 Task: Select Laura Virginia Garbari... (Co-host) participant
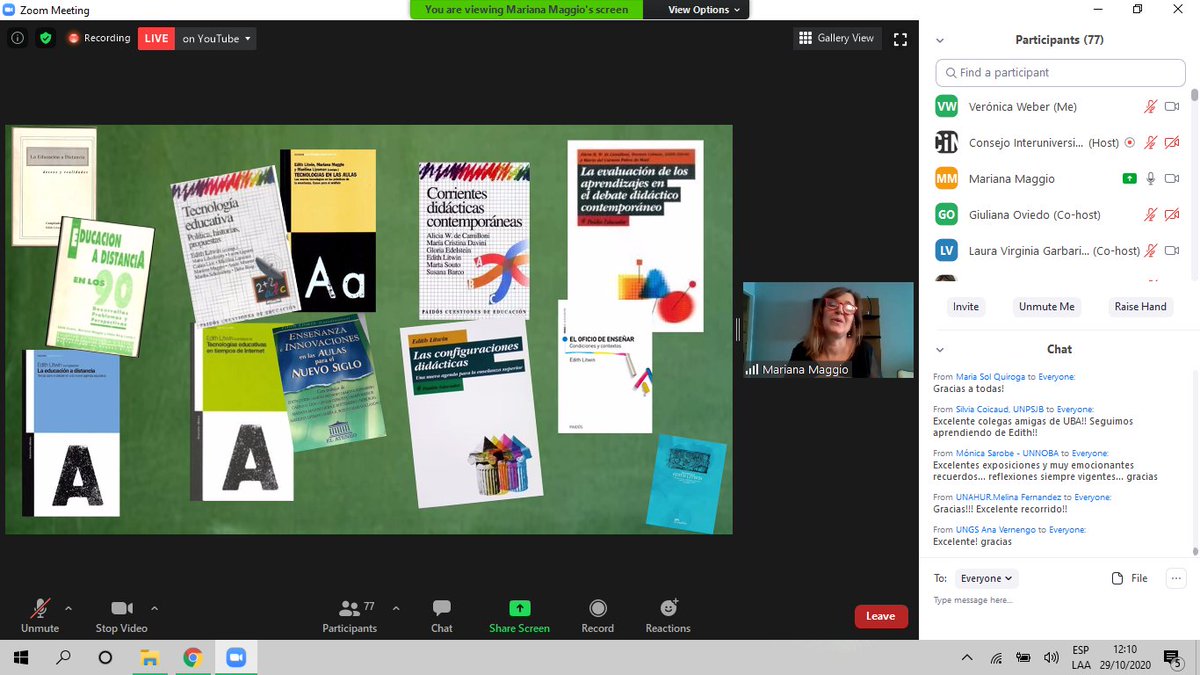tap(1060, 251)
